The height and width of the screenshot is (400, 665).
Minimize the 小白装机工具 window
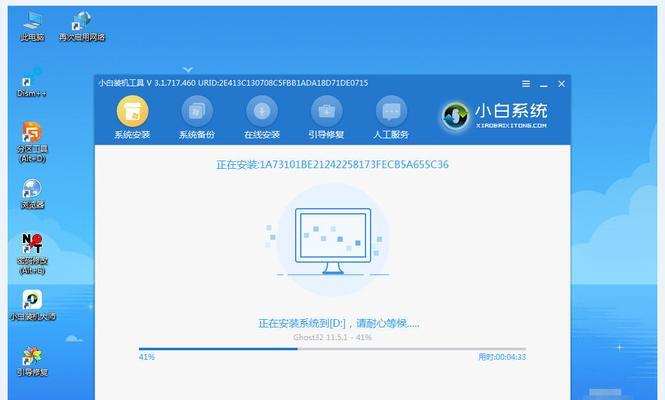544,84
